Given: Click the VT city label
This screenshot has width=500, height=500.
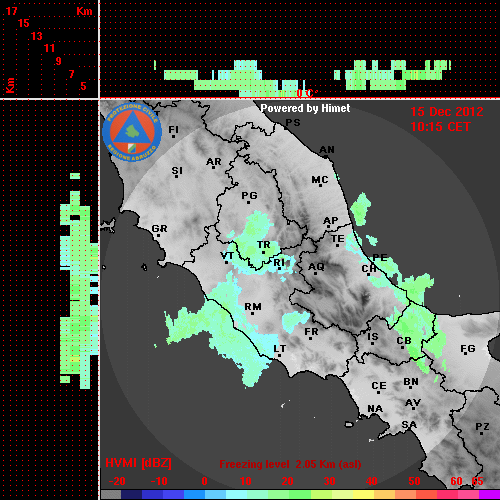Looking at the screenshot, I should tap(227, 256).
